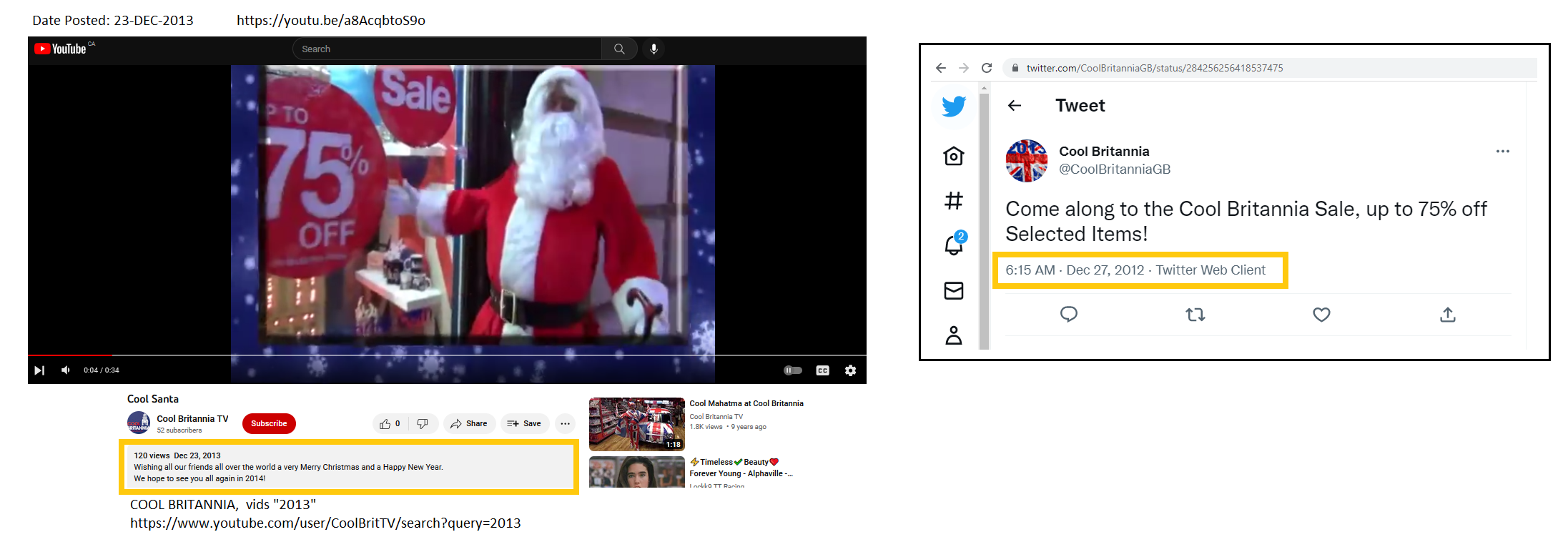This screenshot has width=1568, height=547.
Task: Open Cool Mahatma at Cool Britannia thumbnail
Action: coord(636,424)
